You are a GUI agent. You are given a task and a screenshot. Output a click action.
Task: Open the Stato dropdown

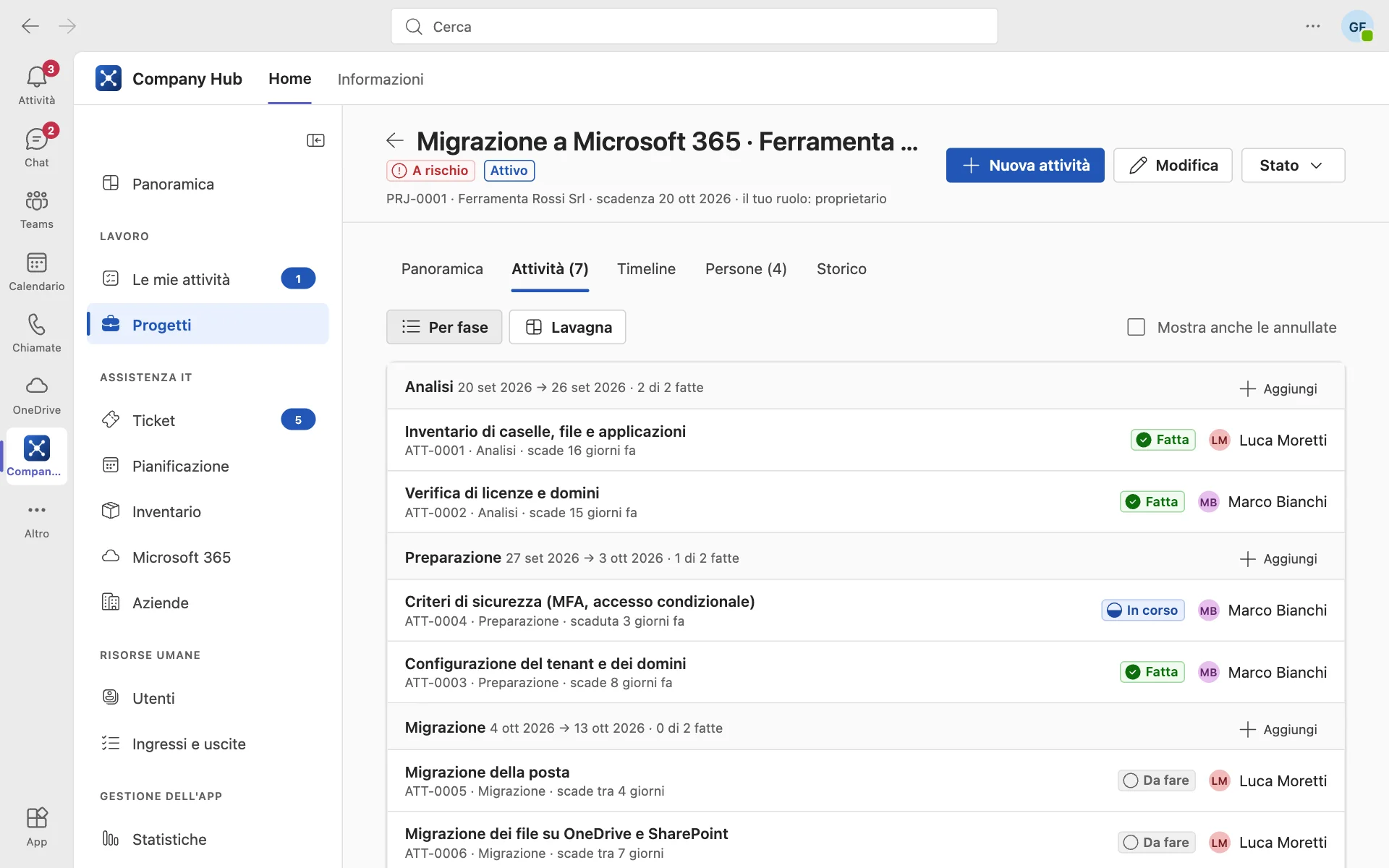click(x=1293, y=166)
